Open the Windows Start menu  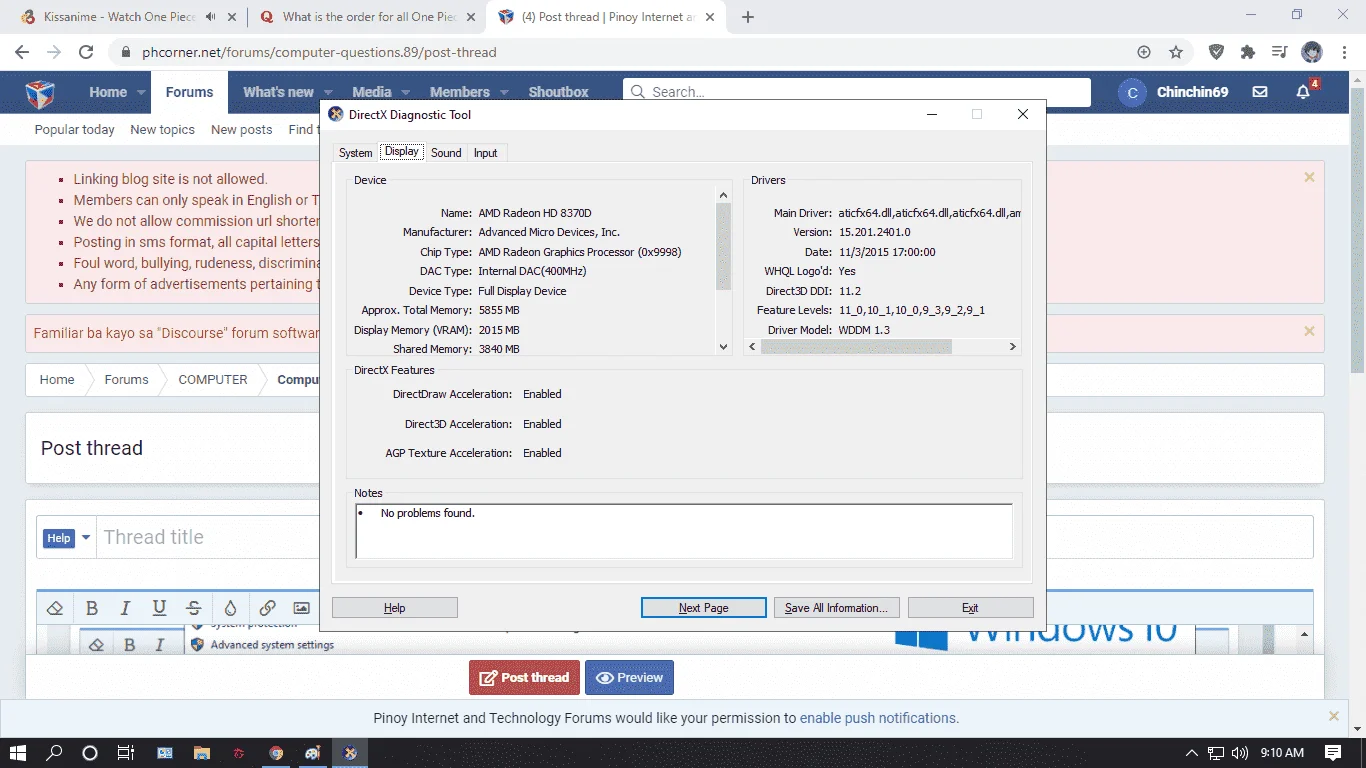(19, 753)
